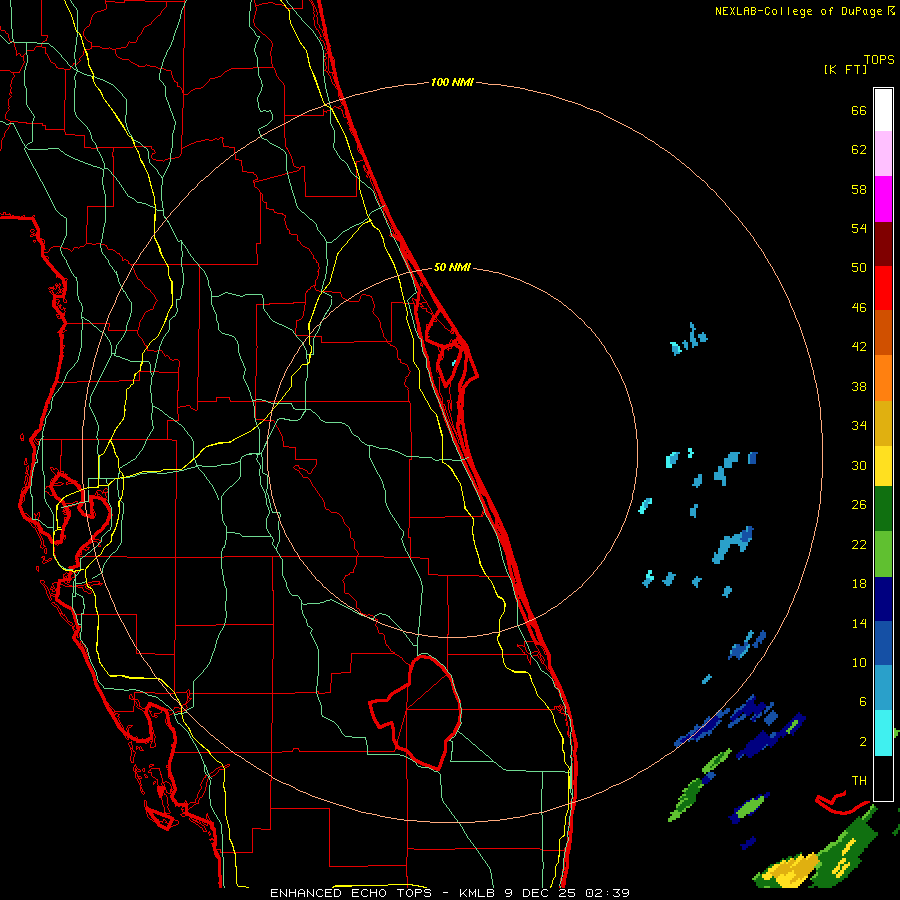Click the bright red legend color band

point(883,288)
